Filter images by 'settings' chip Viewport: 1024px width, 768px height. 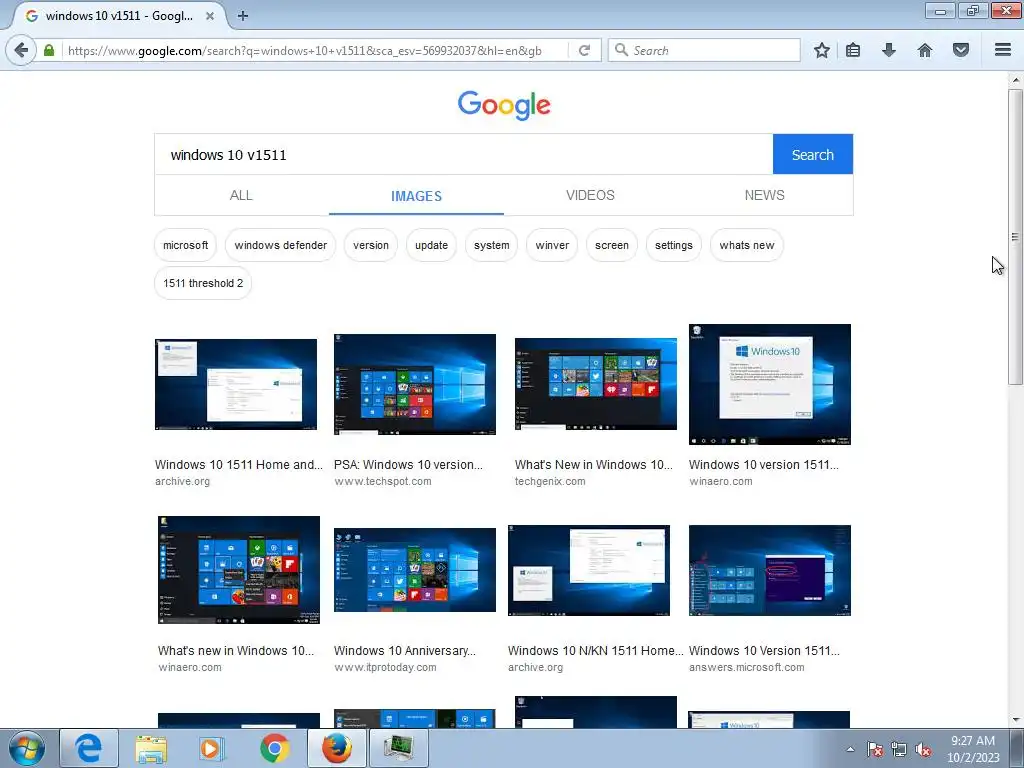(x=674, y=245)
